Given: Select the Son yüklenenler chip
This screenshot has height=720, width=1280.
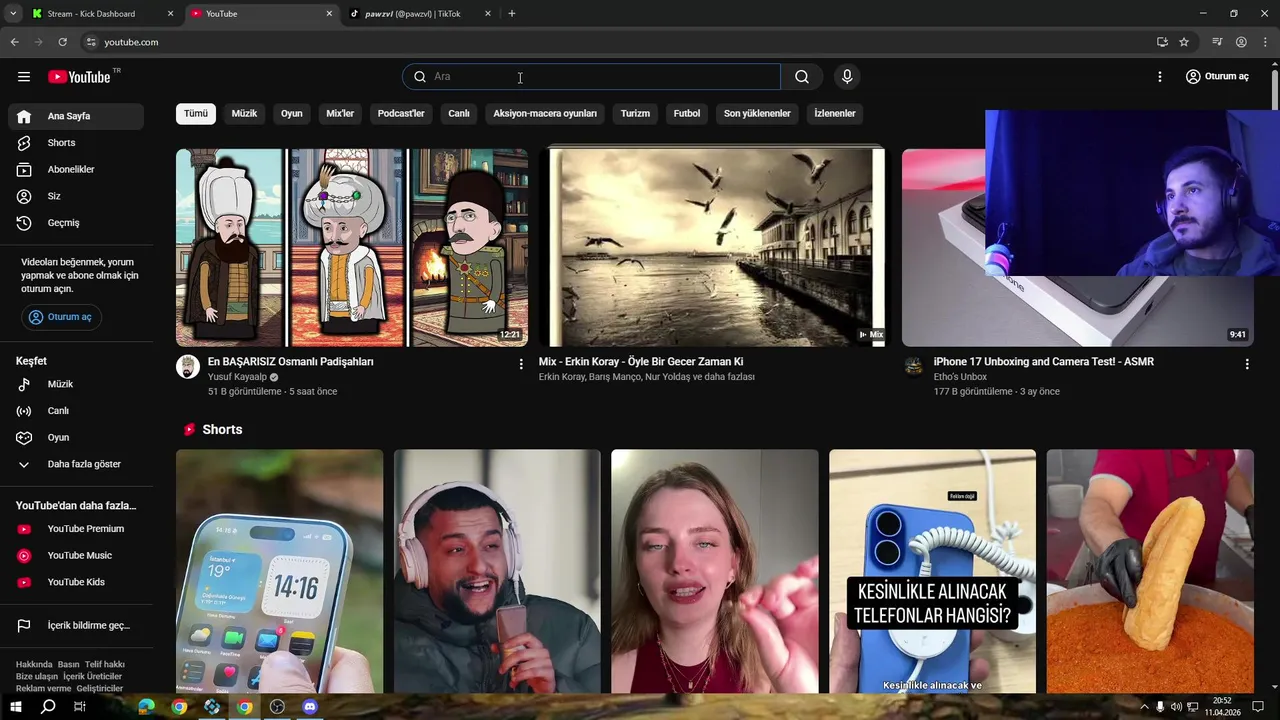Looking at the screenshot, I should (x=757, y=114).
